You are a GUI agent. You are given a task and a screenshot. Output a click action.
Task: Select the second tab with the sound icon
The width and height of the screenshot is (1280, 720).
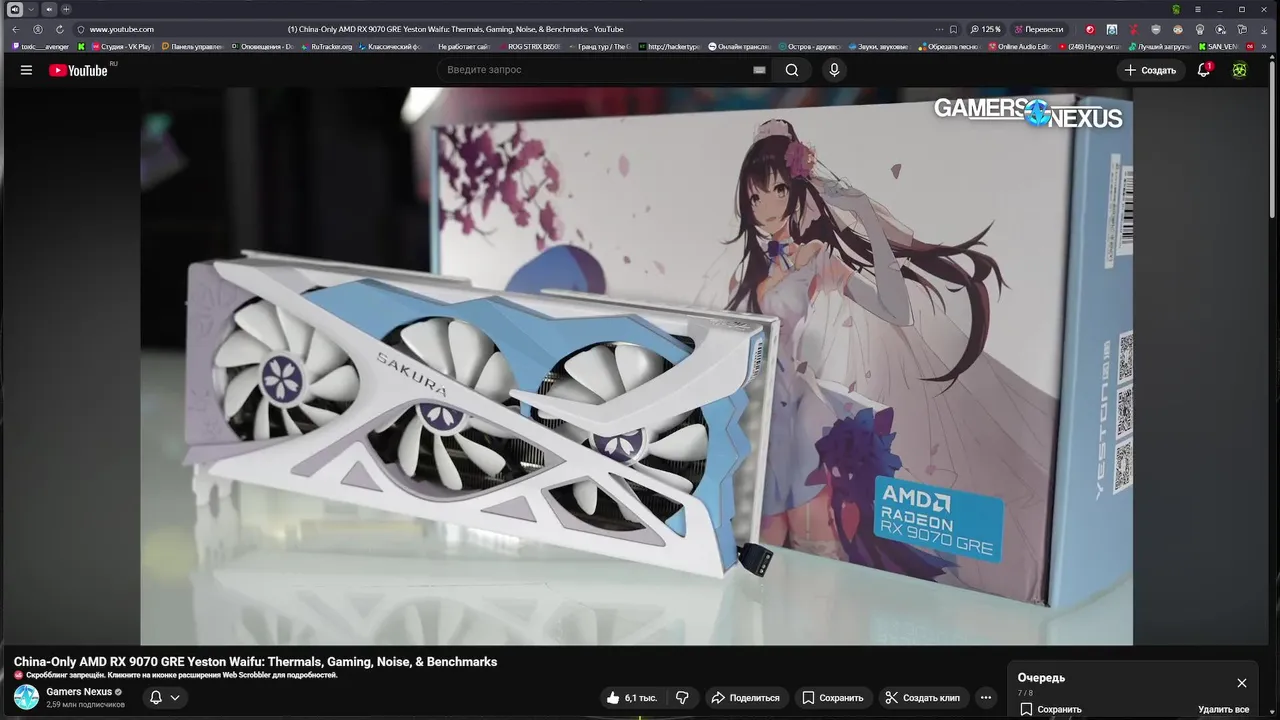(49, 9)
